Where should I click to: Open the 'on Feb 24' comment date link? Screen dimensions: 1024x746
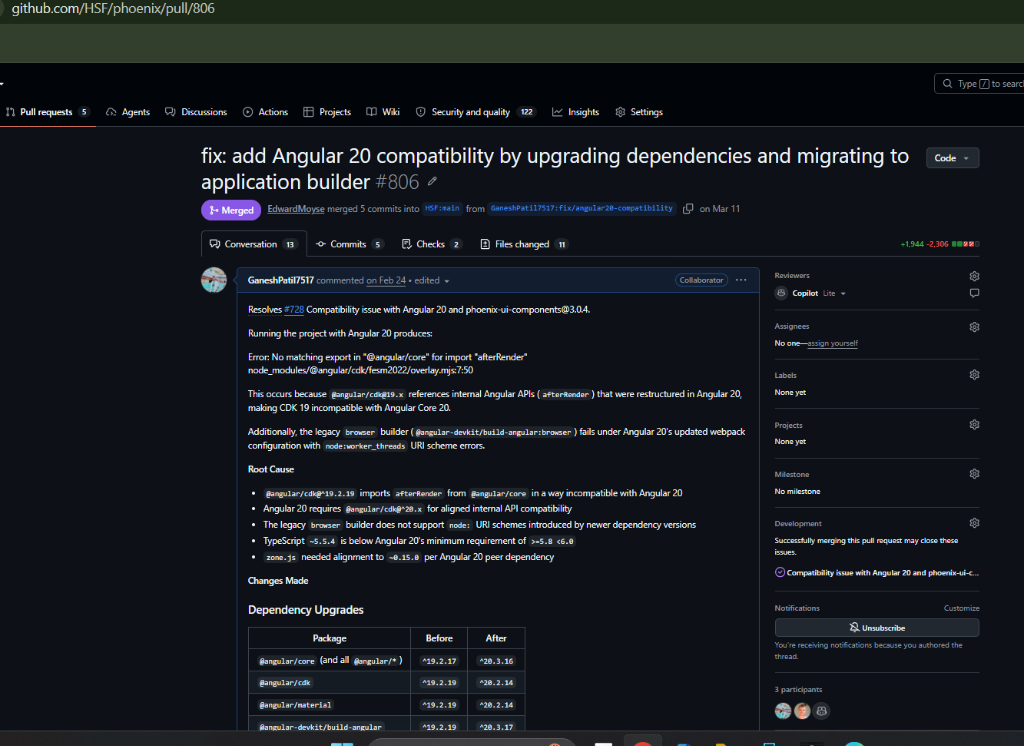[386, 280]
